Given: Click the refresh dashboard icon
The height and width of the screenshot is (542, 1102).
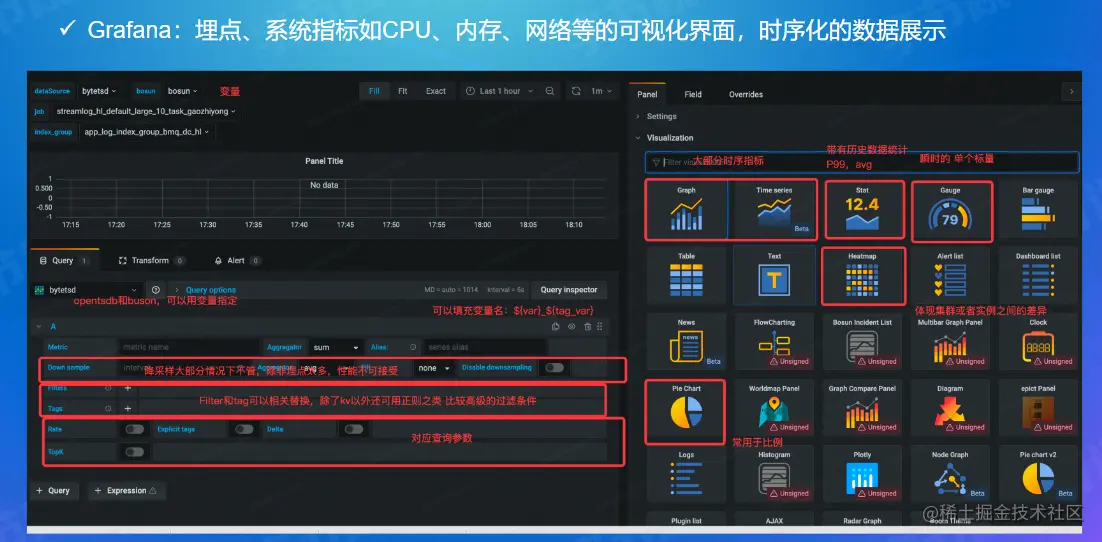Looking at the screenshot, I should (x=576, y=91).
